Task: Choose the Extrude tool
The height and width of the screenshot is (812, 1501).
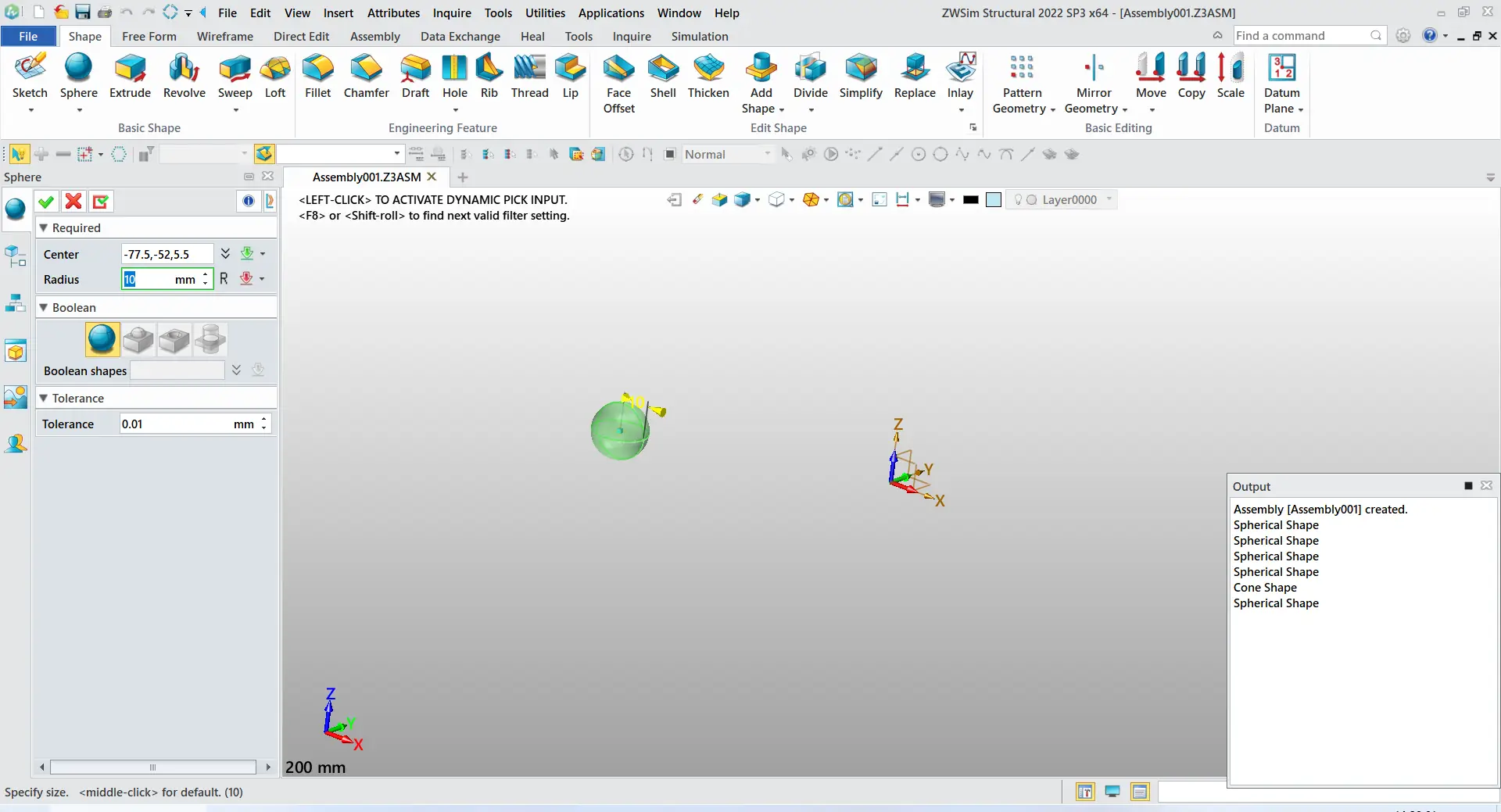Action: 130,77
